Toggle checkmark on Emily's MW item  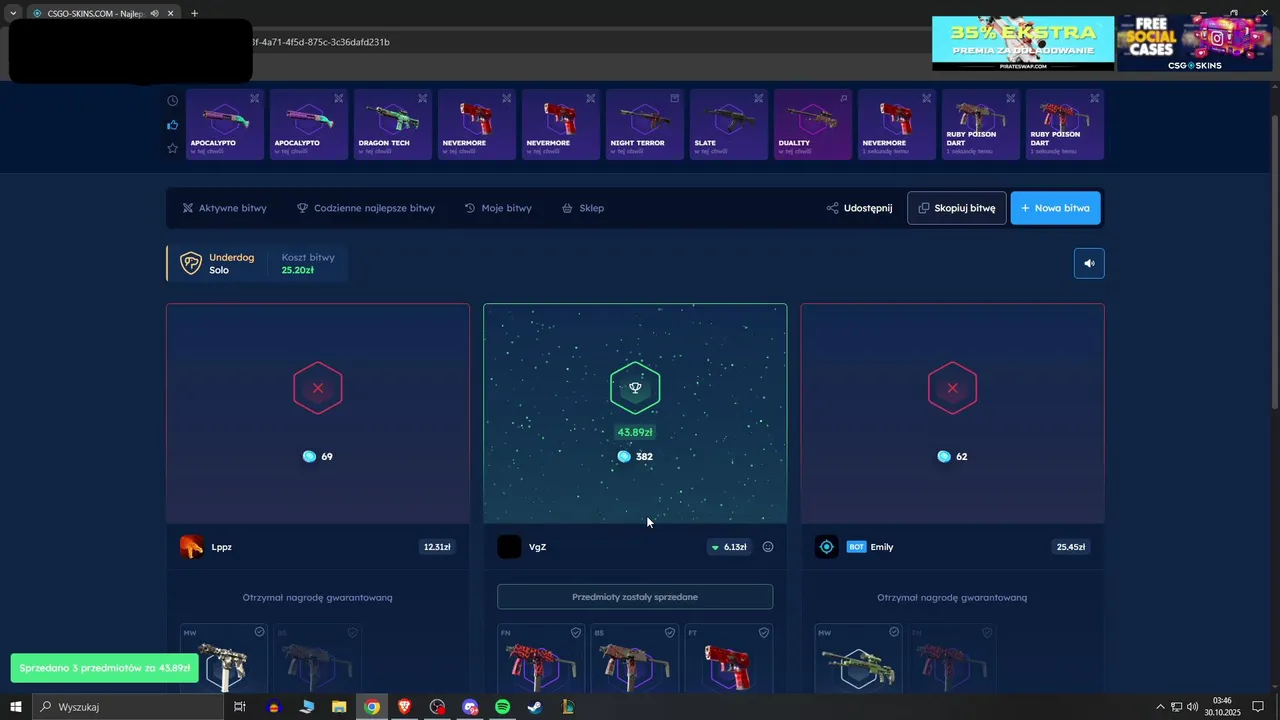pos(894,632)
